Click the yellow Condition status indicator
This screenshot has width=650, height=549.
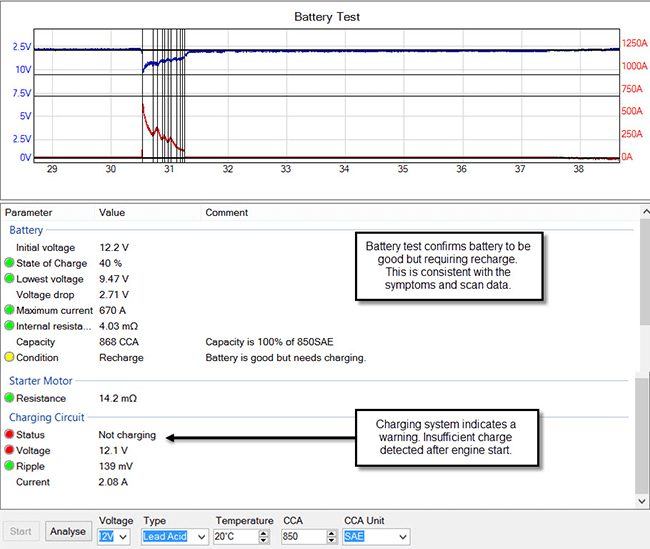9,357
